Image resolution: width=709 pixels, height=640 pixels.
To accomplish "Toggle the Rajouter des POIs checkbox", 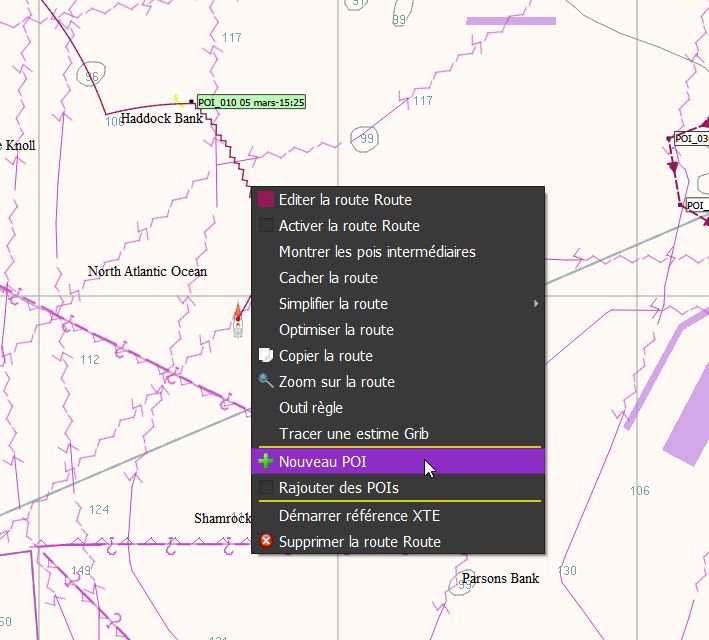I will point(266,487).
